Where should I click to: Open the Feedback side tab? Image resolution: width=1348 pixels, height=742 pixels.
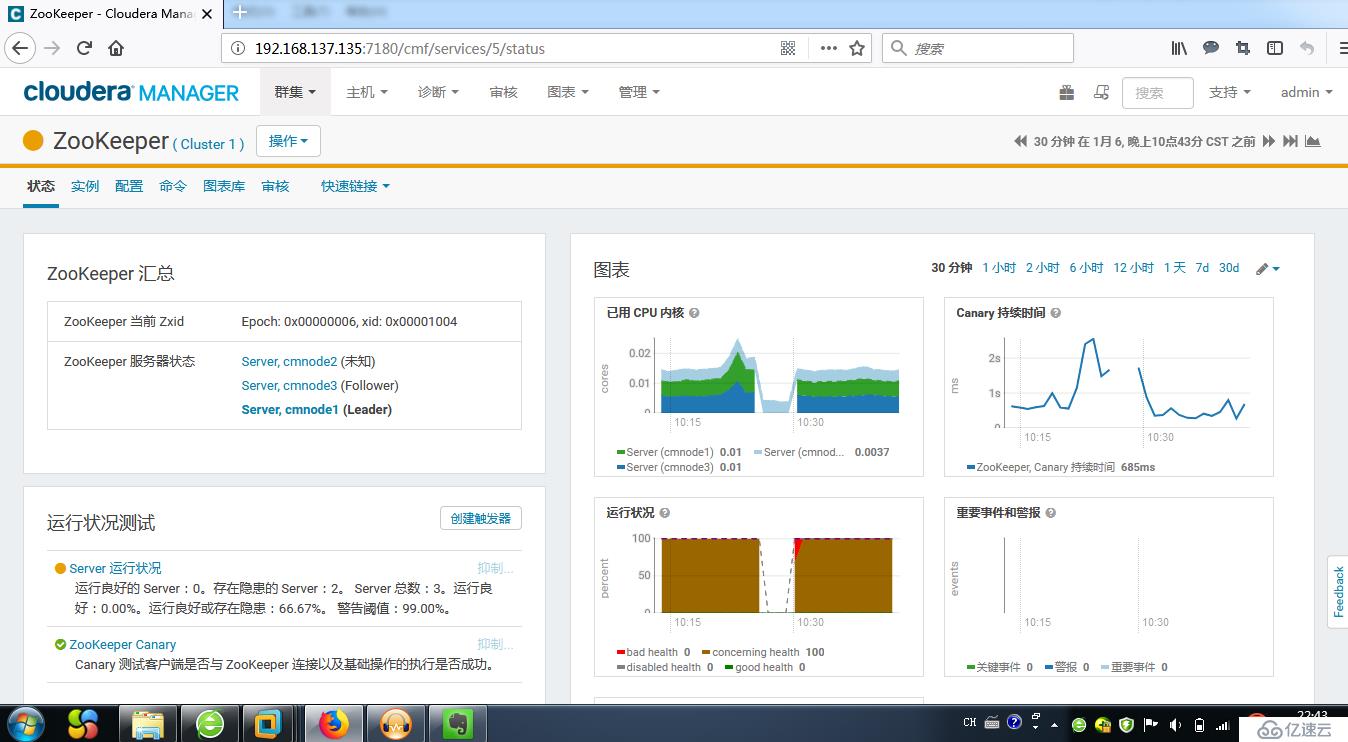click(x=1338, y=592)
